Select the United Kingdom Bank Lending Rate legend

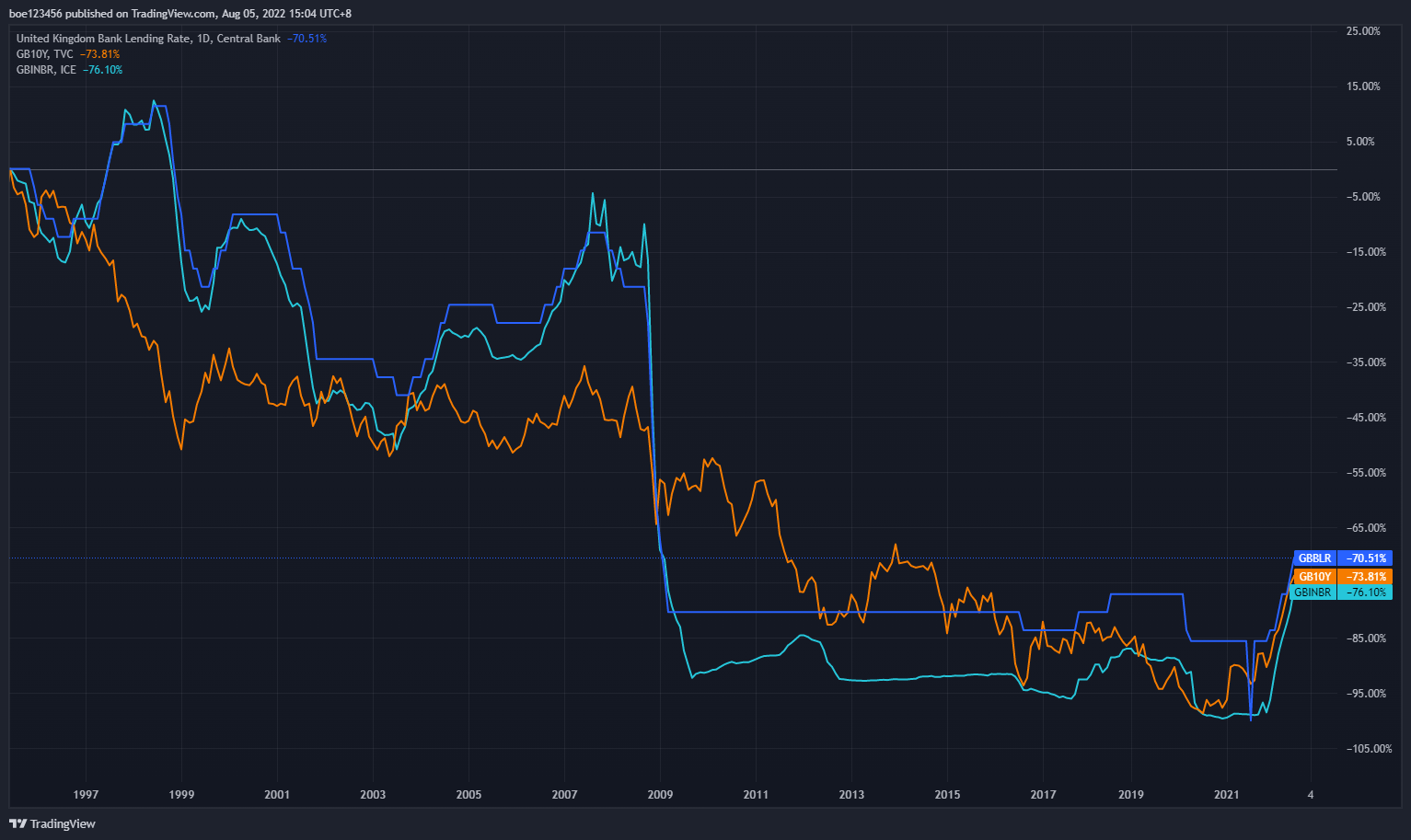148,39
